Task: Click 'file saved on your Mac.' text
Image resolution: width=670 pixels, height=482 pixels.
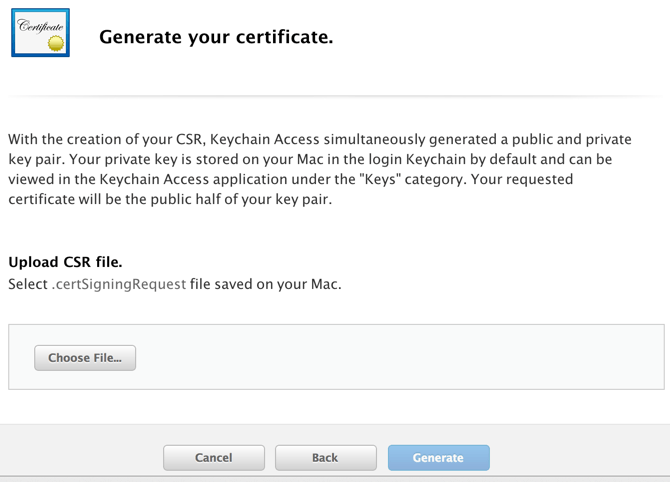Action: click(266, 284)
